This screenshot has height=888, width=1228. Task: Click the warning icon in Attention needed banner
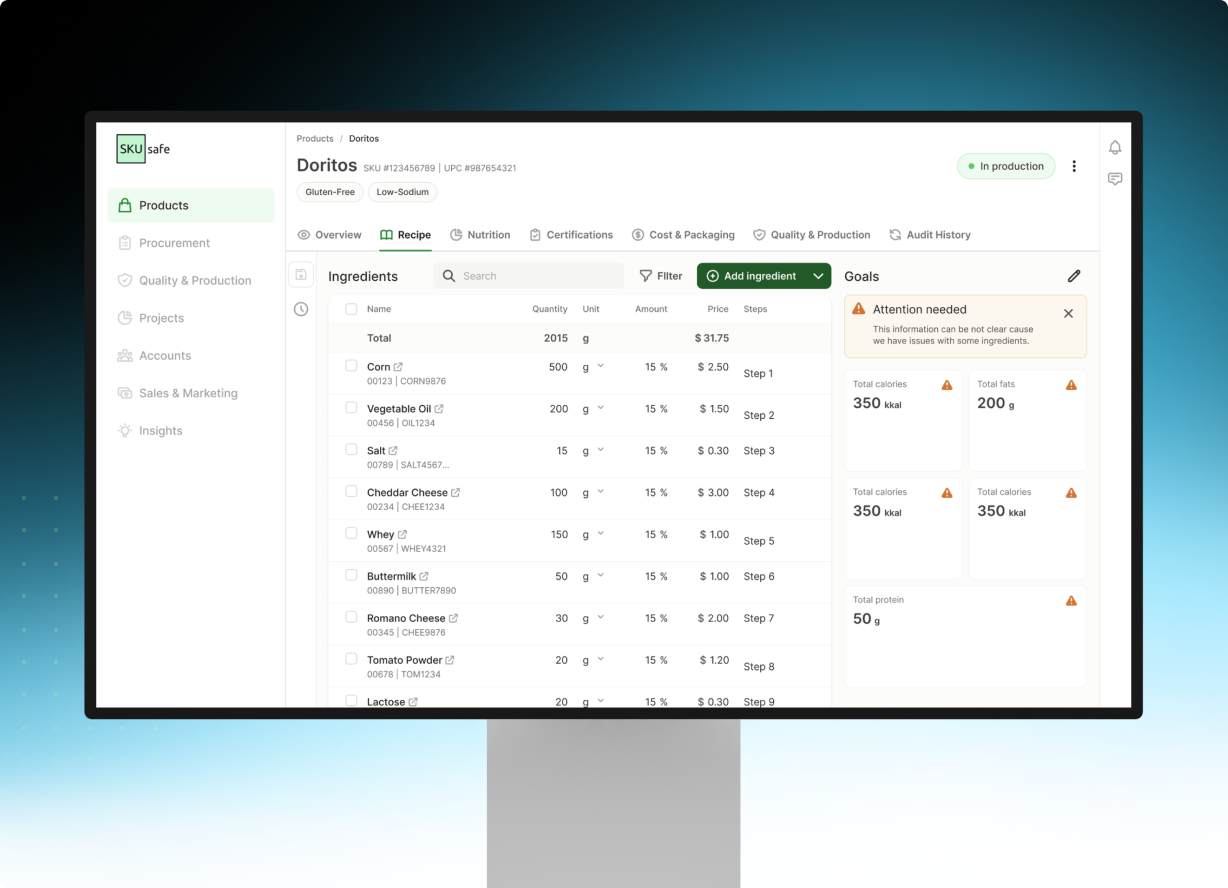(x=858, y=309)
